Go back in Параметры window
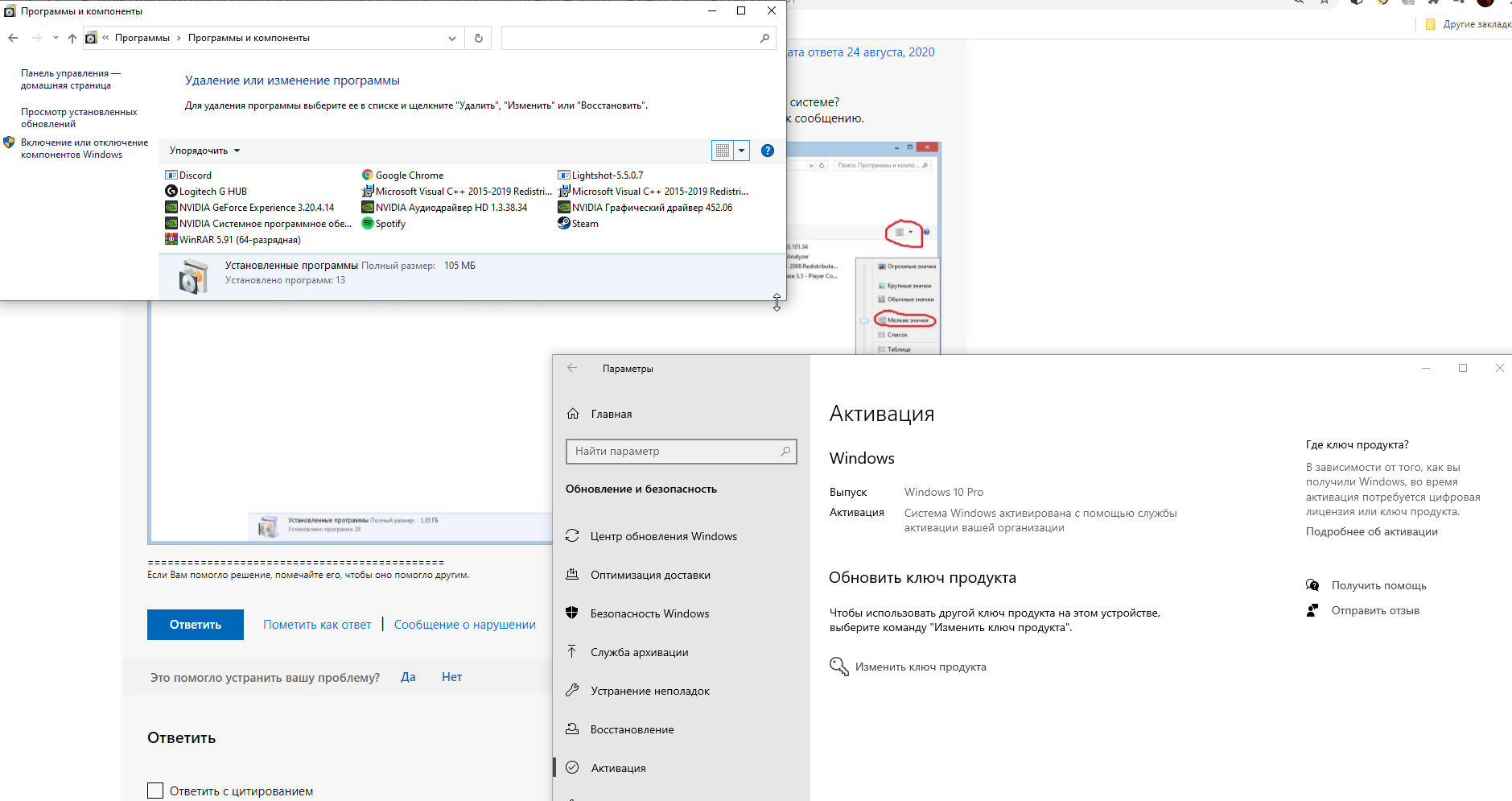Image resolution: width=1512 pixels, height=801 pixels. pos(572,368)
